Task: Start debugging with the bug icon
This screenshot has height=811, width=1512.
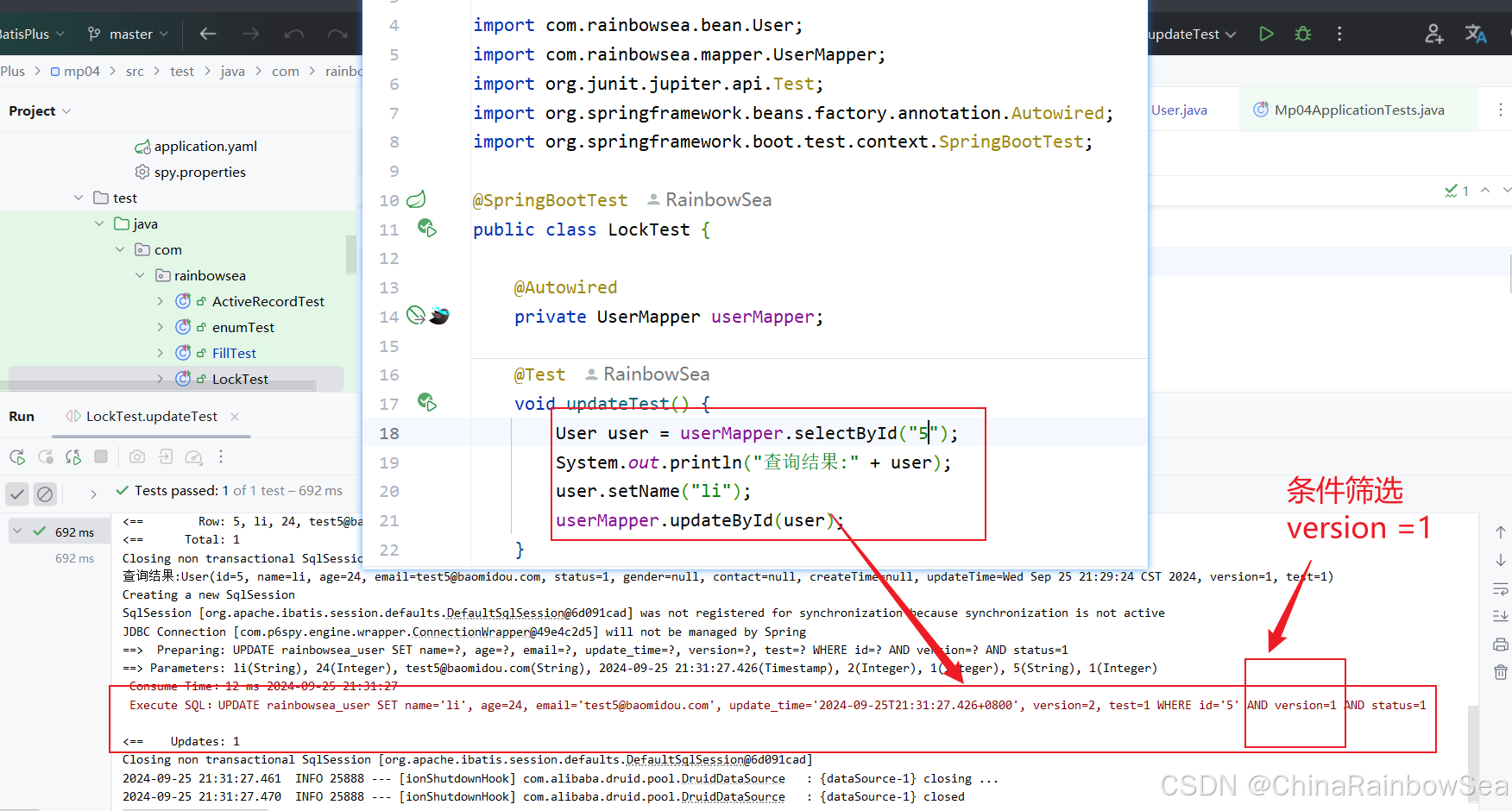Action: pyautogui.click(x=1303, y=34)
